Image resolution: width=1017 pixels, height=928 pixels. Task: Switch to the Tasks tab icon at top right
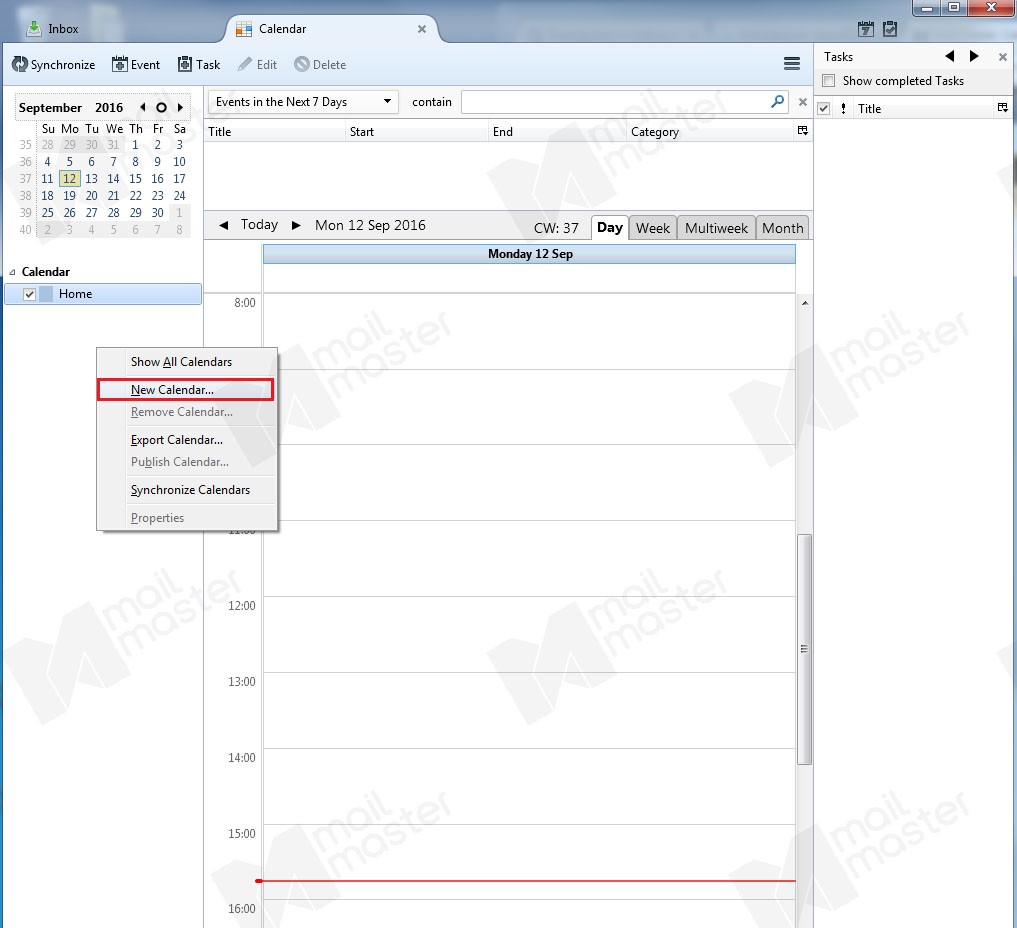pos(890,29)
